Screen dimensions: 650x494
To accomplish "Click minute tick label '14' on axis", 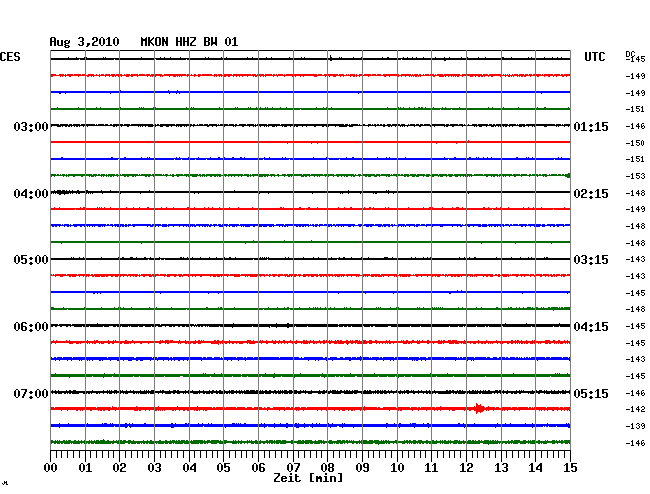I will click(x=536, y=468).
